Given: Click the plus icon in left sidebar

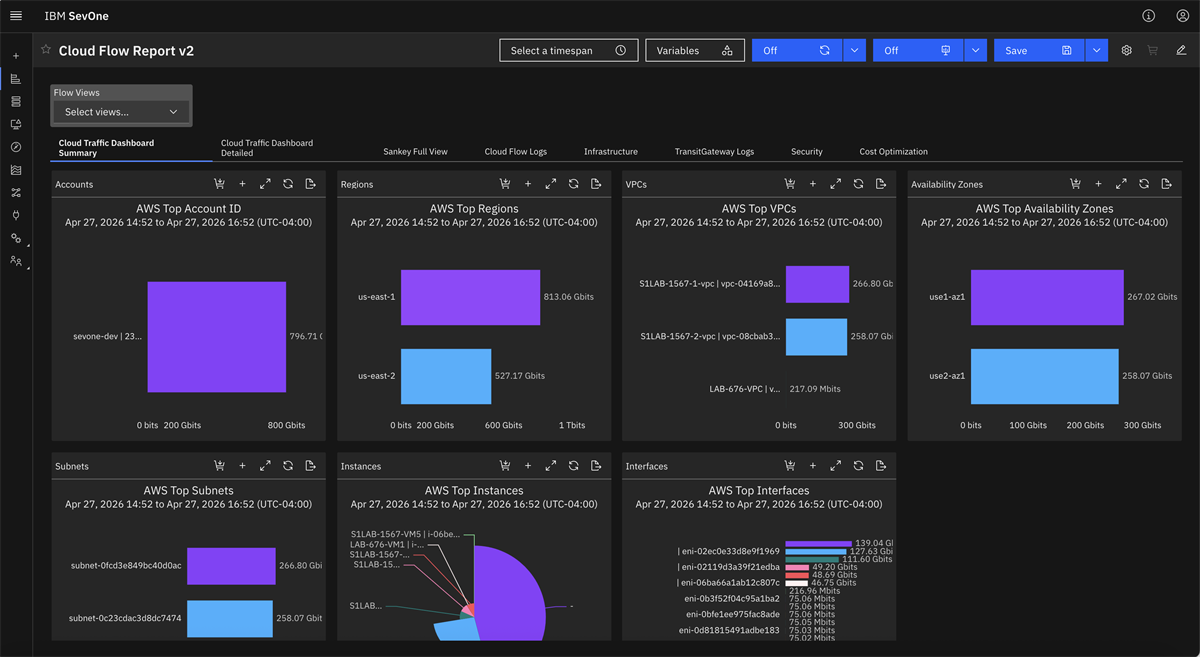Looking at the screenshot, I should [x=16, y=56].
